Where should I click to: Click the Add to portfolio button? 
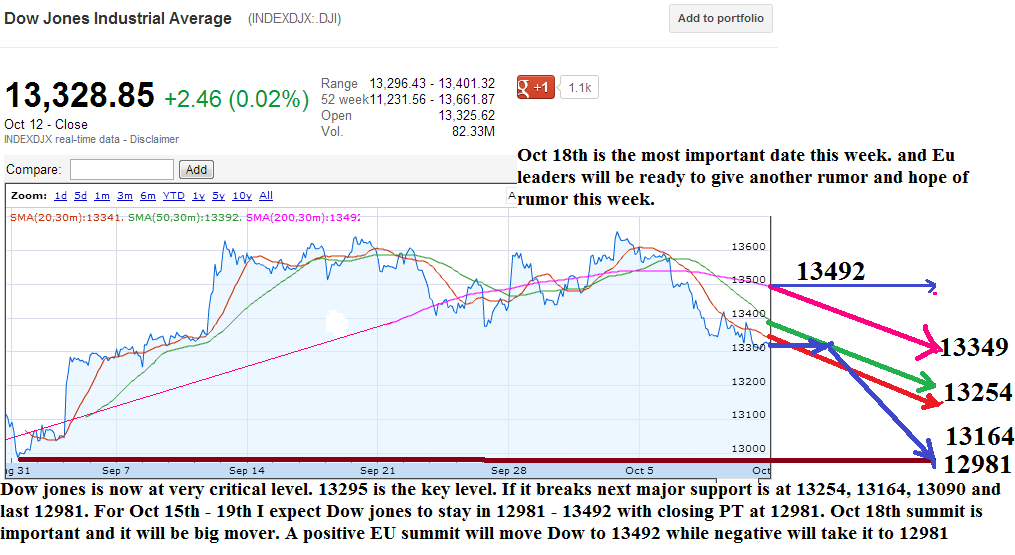pos(720,19)
